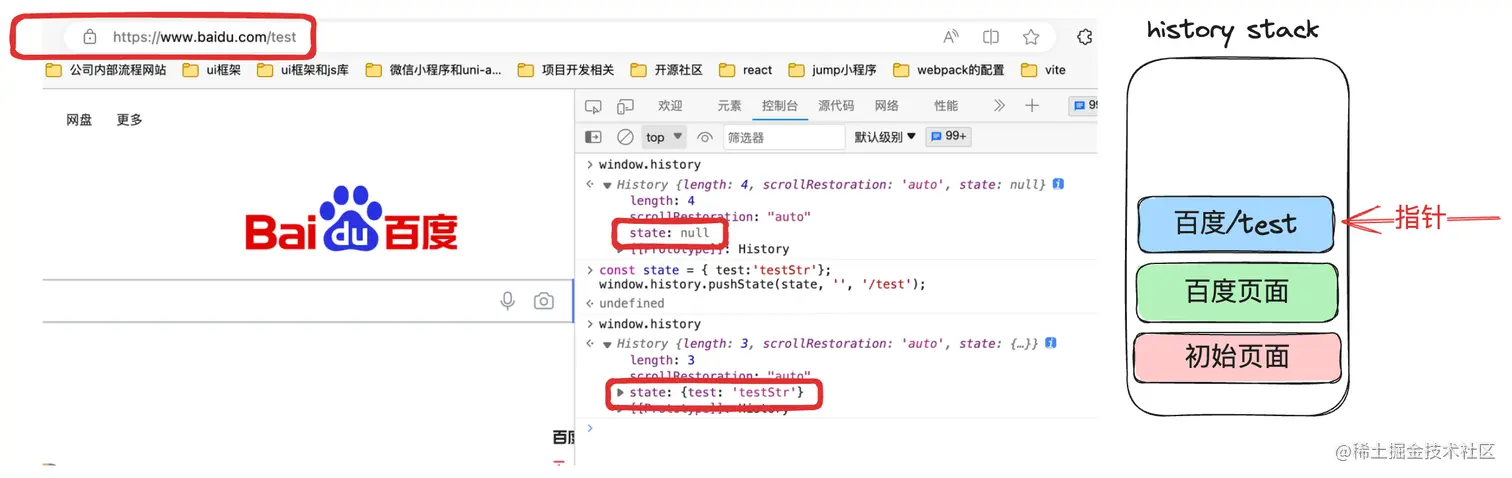The width and height of the screenshot is (1512, 478).
Task: Click the camera image search icon
Action: click(x=544, y=301)
